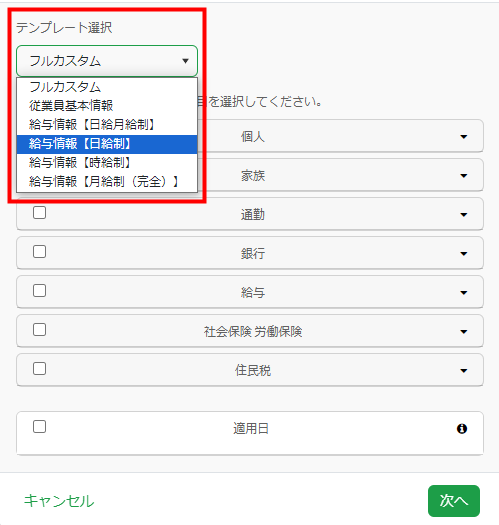Image resolution: width=499 pixels, height=525 pixels.
Task: Open the 通勤 section arrow
Action: coord(464,215)
